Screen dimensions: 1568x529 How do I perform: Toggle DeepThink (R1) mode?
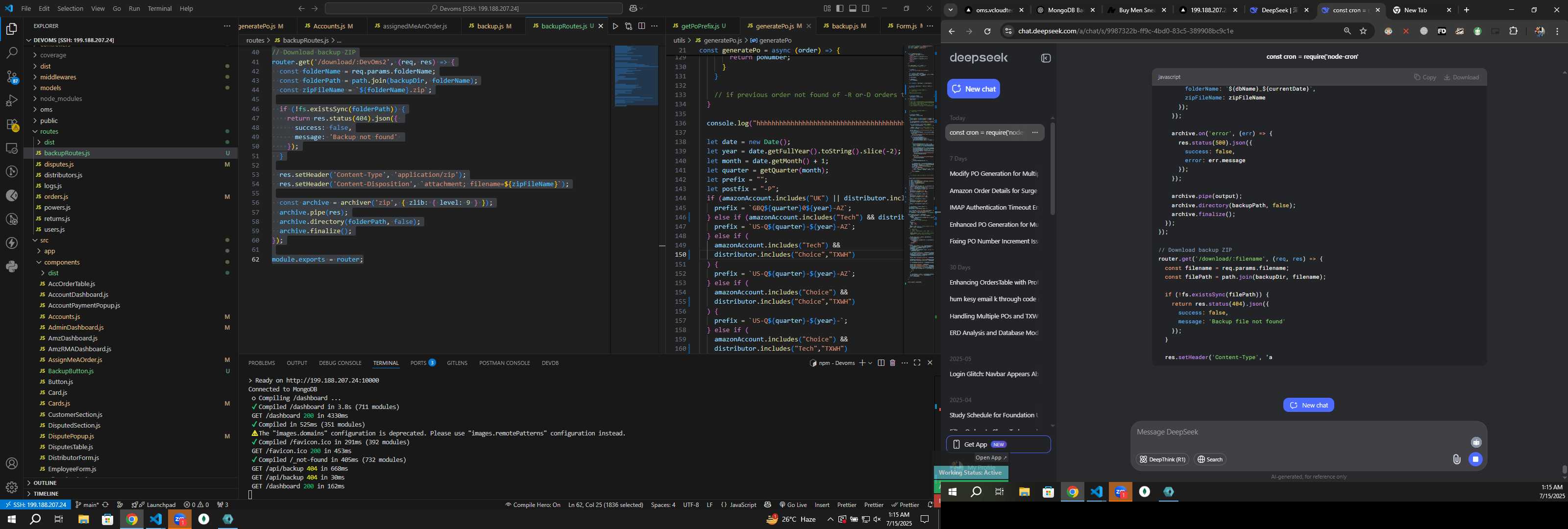[1163, 459]
